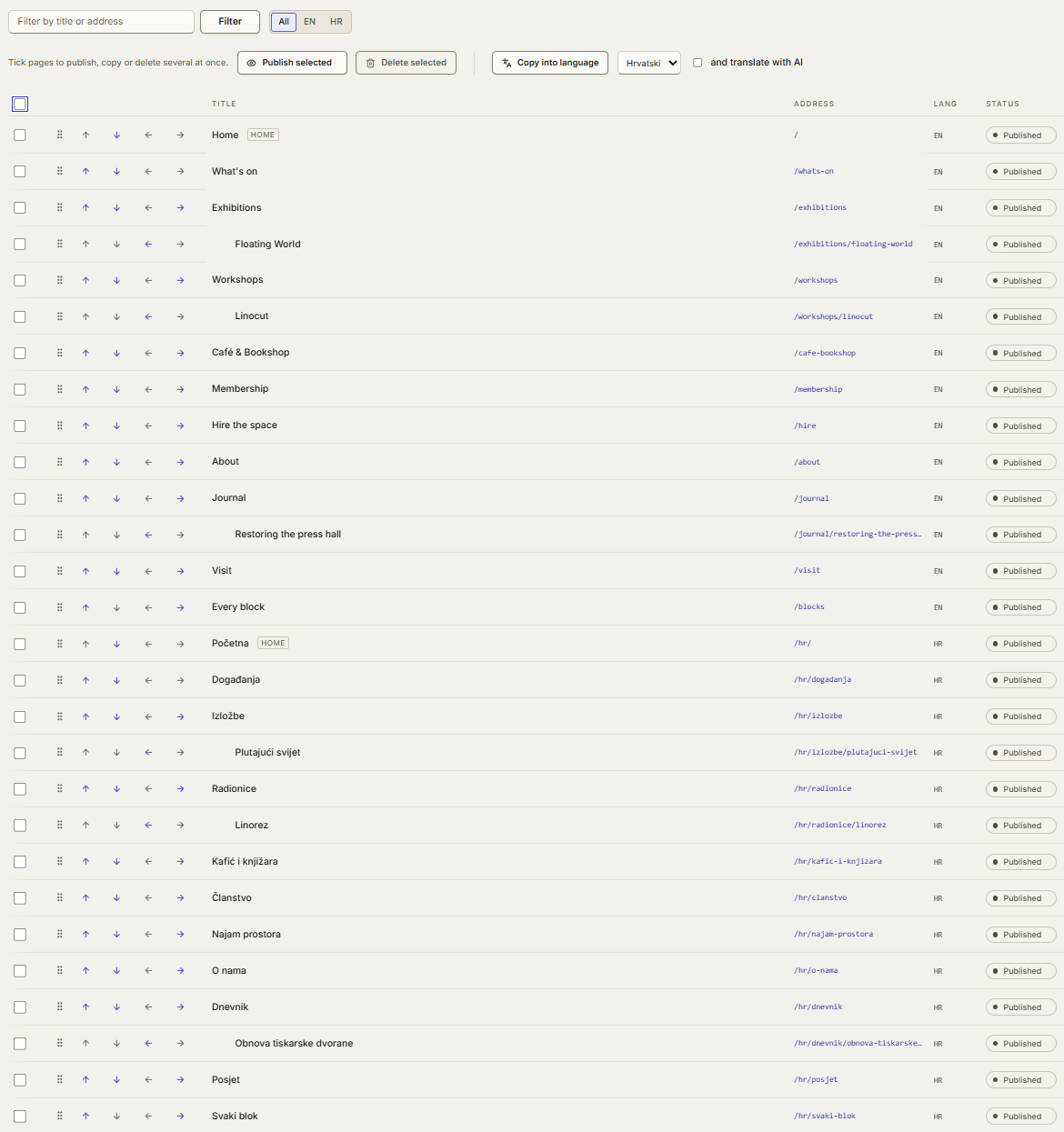Open the Restoring the press hall title
Screen dimensions: 1064x1132
coord(288,535)
